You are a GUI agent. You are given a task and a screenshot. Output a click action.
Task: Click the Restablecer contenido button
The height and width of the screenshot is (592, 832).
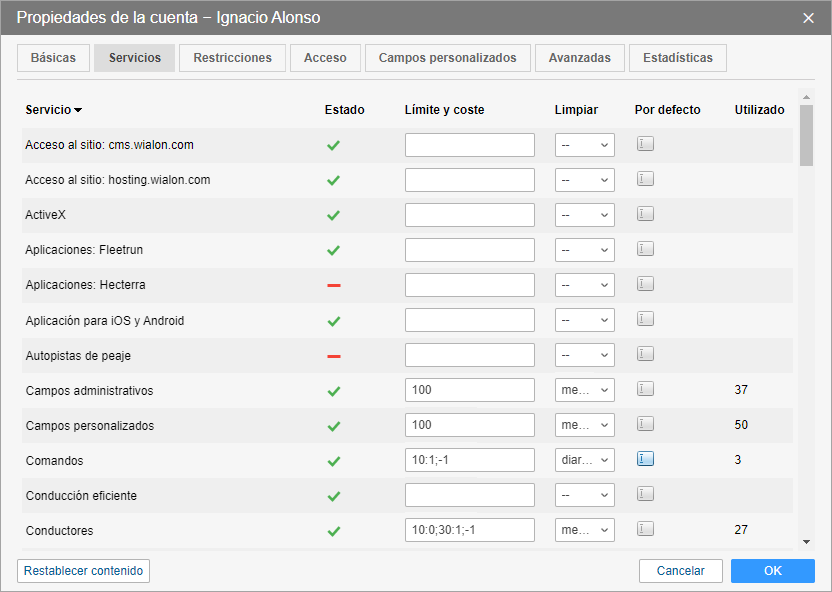[84, 571]
